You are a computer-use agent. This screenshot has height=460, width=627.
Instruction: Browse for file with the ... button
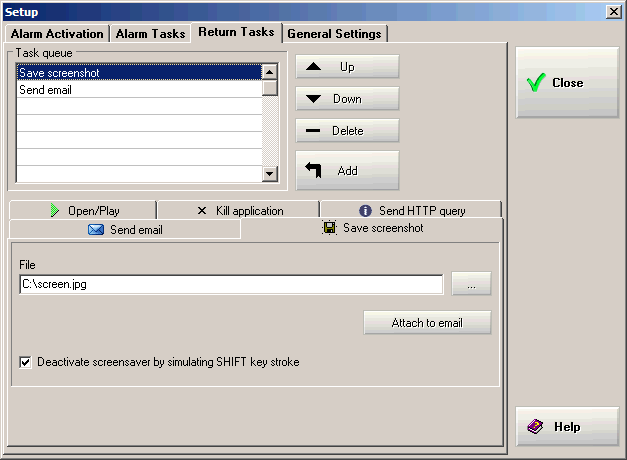471,285
